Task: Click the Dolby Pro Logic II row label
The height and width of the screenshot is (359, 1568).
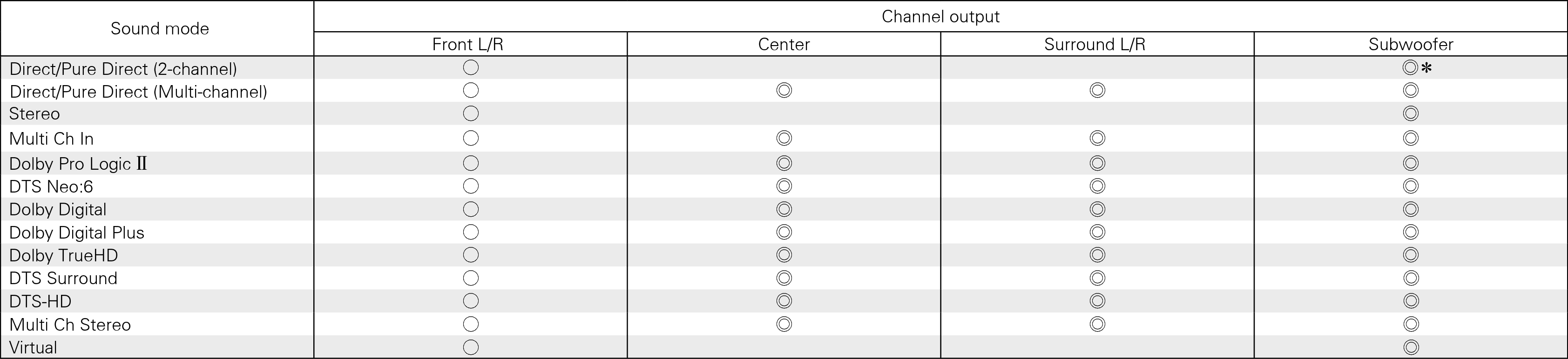Action: click(79, 164)
